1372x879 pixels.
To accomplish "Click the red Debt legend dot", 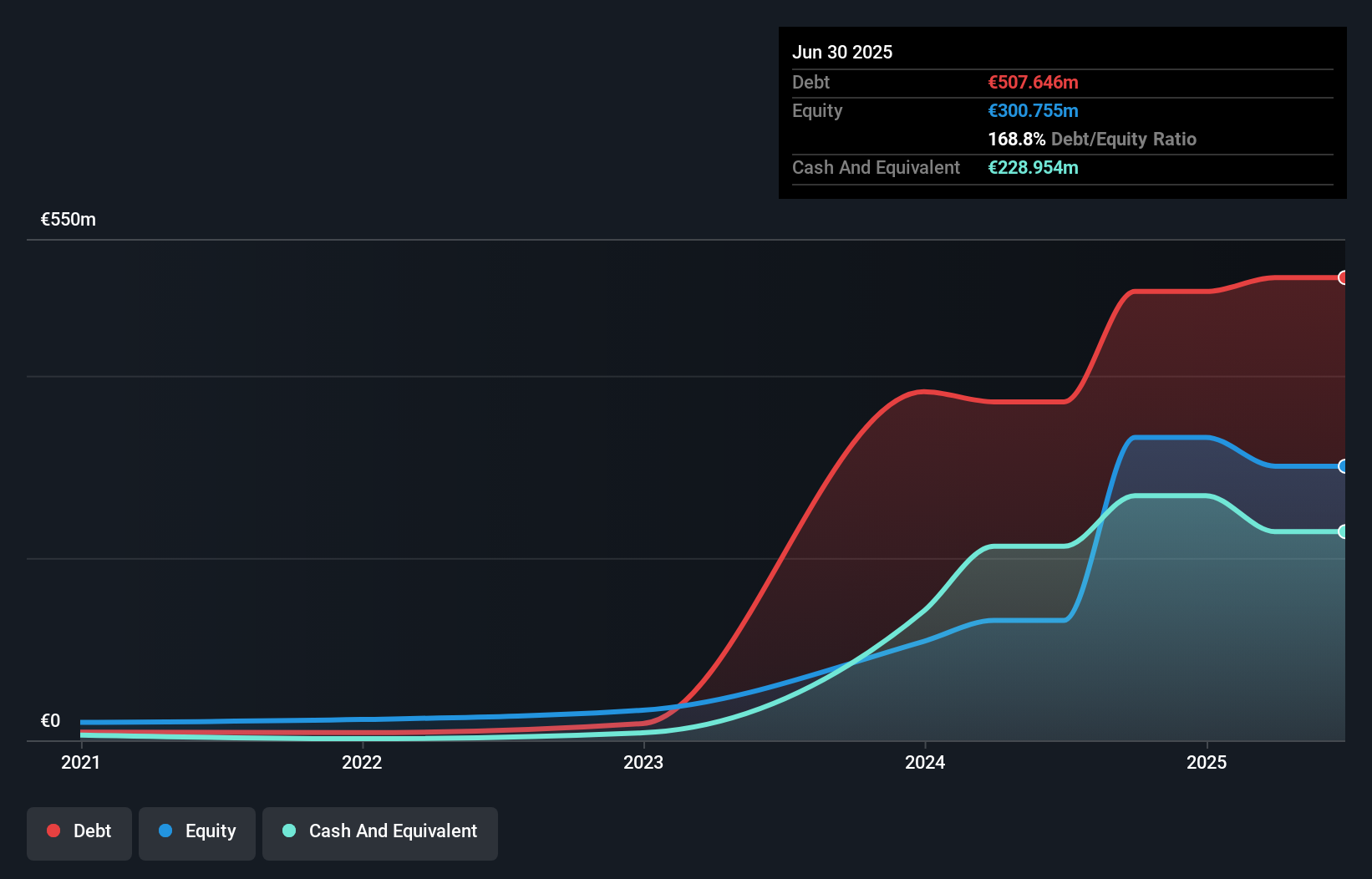I will (53, 831).
